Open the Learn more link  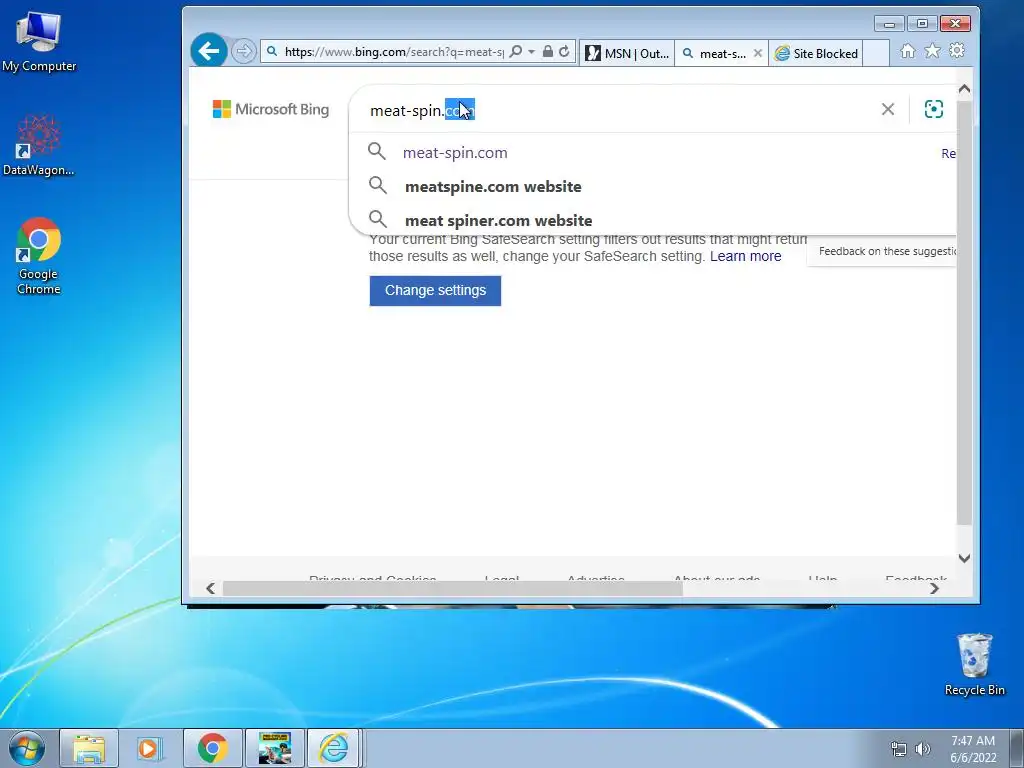[x=745, y=256]
